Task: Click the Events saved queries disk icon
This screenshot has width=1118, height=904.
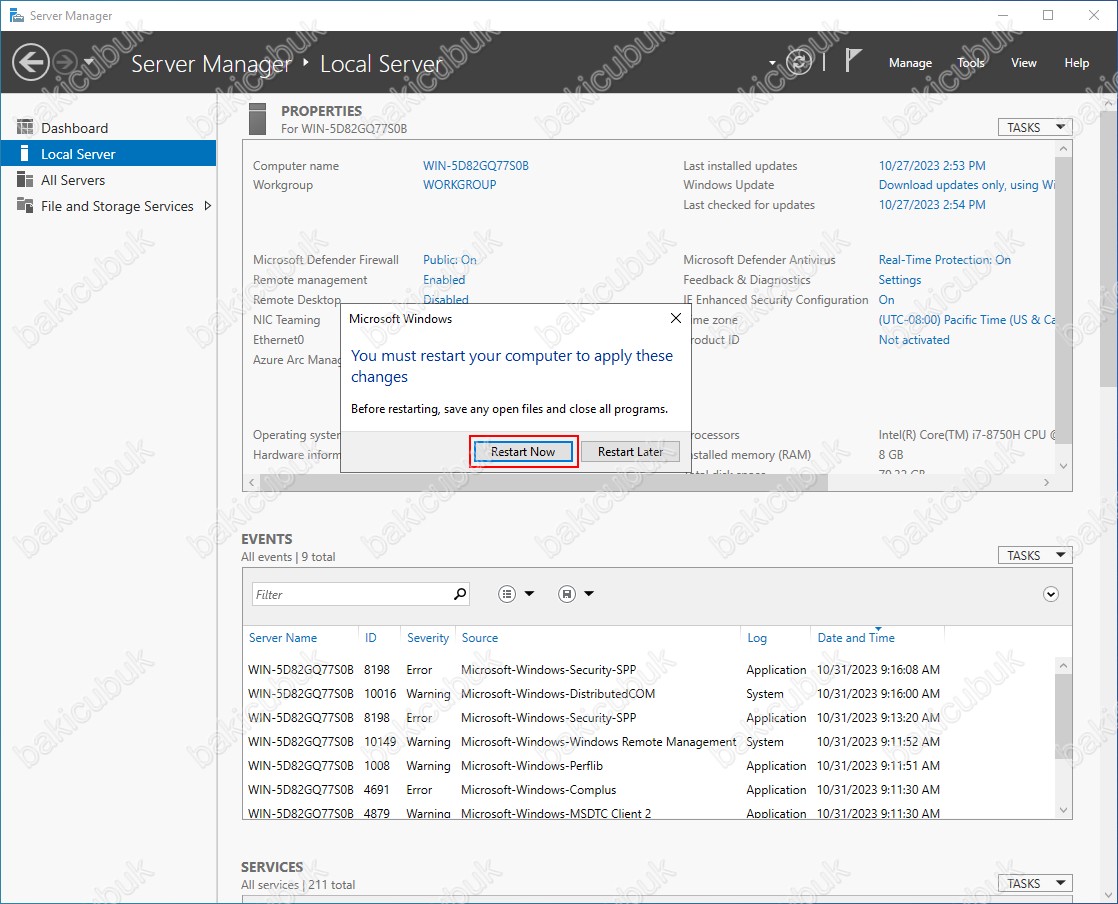Action: tap(567, 594)
